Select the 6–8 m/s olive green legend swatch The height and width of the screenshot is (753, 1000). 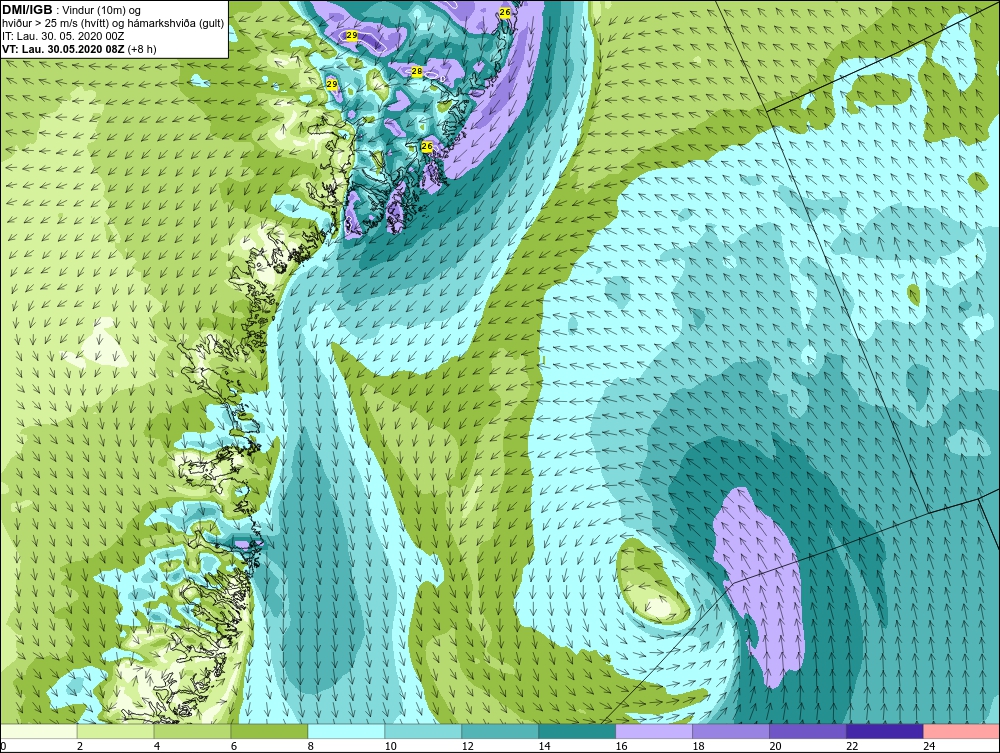[x=269, y=731]
